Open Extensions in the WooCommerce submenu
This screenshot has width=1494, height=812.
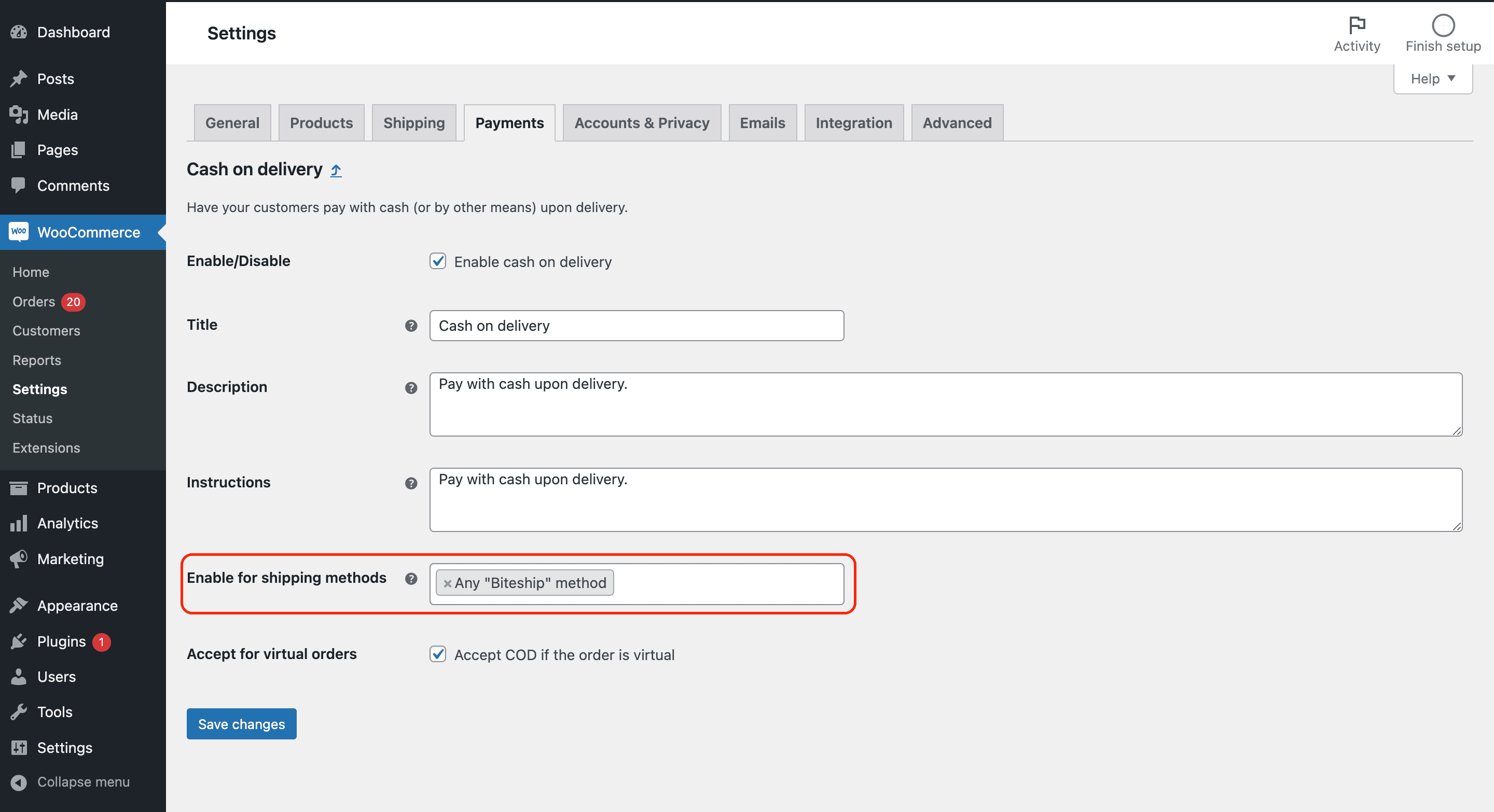[46, 447]
